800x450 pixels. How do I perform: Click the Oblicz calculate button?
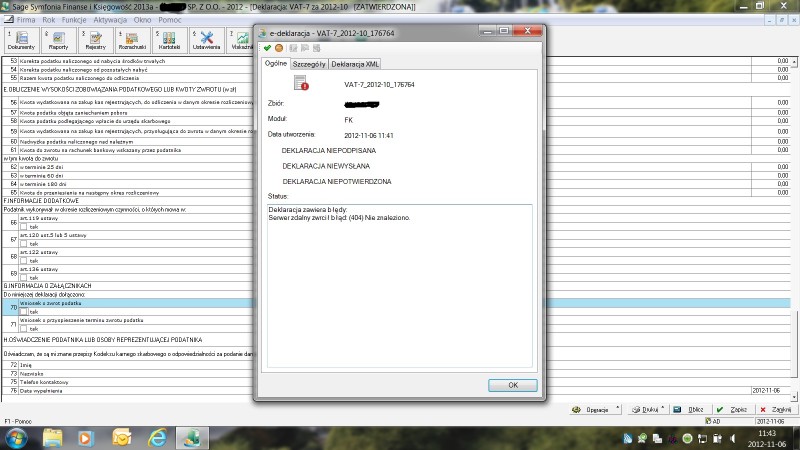pos(690,409)
